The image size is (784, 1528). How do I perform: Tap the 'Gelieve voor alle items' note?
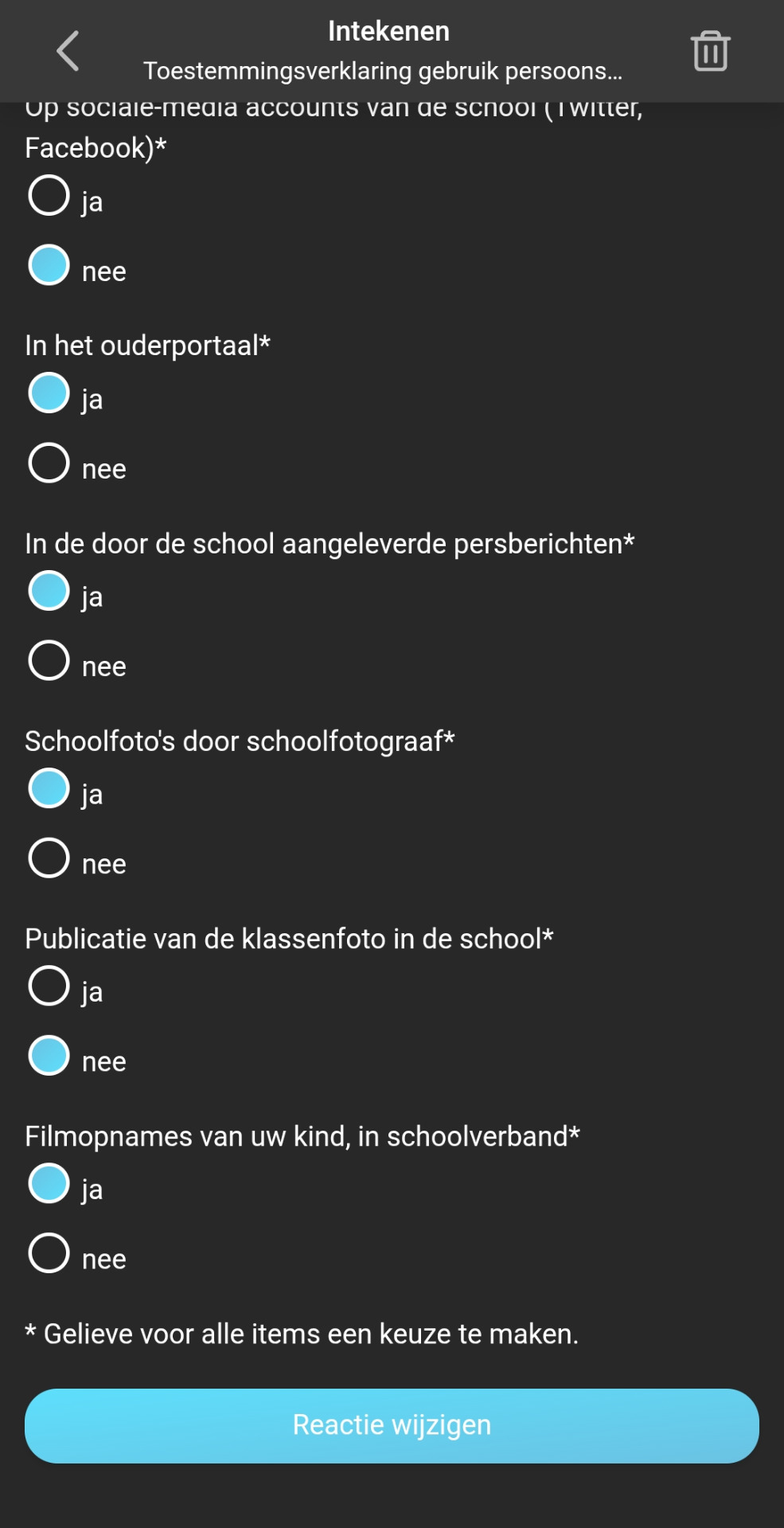[x=302, y=1334]
